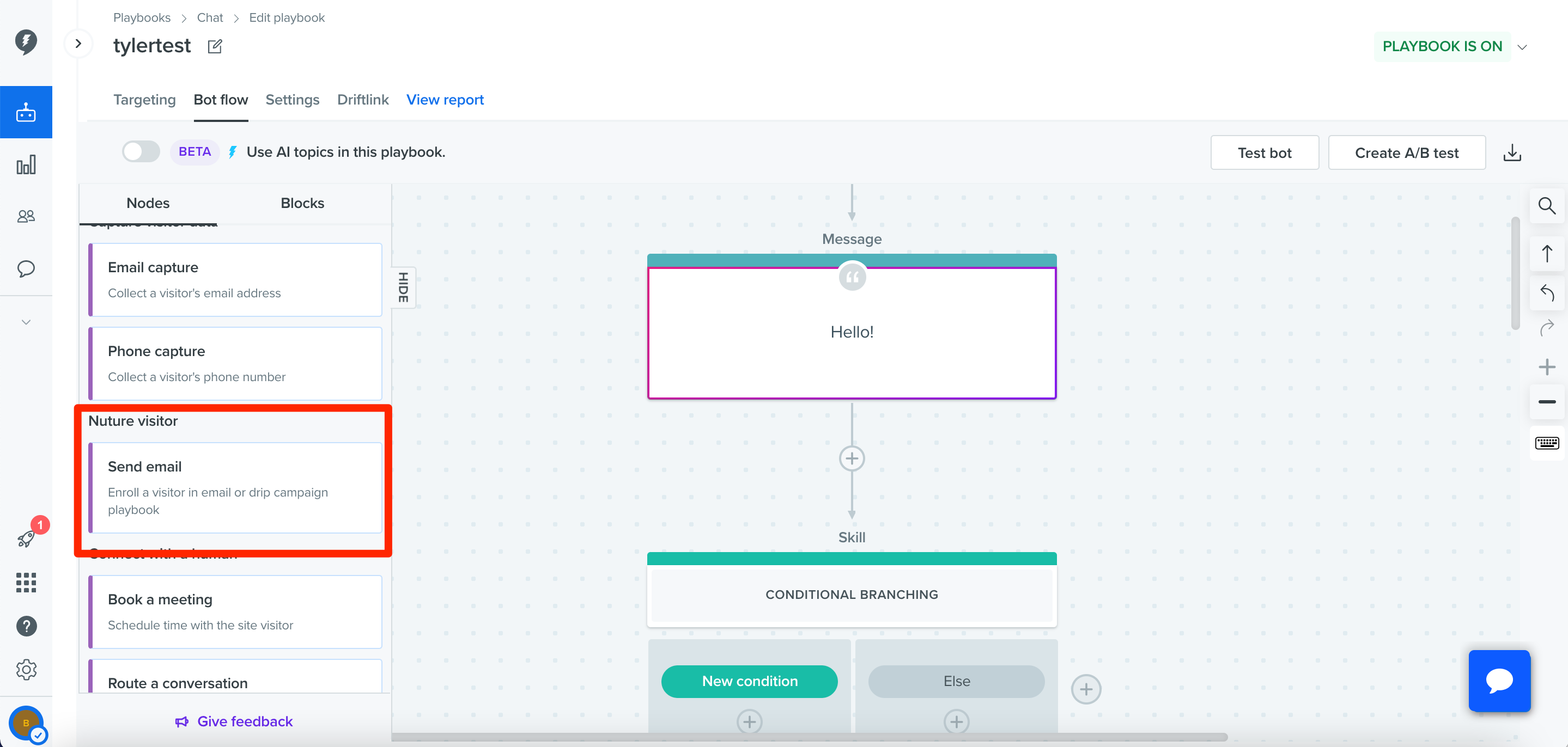Switch to the Targeting tab
The image size is (1568, 747).
[x=144, y=100]
